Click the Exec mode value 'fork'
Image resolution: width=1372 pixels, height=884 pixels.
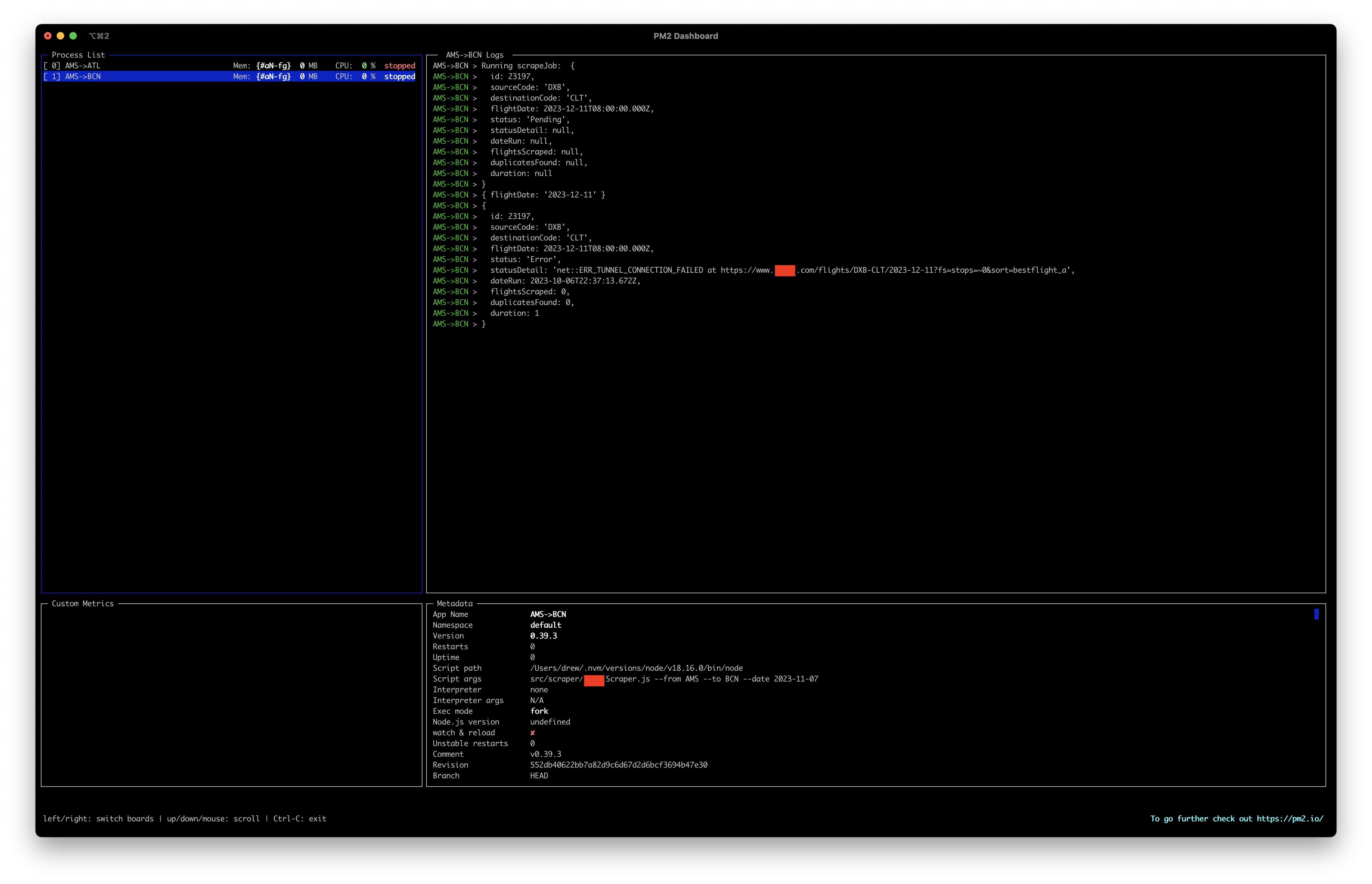coord(539,711)
